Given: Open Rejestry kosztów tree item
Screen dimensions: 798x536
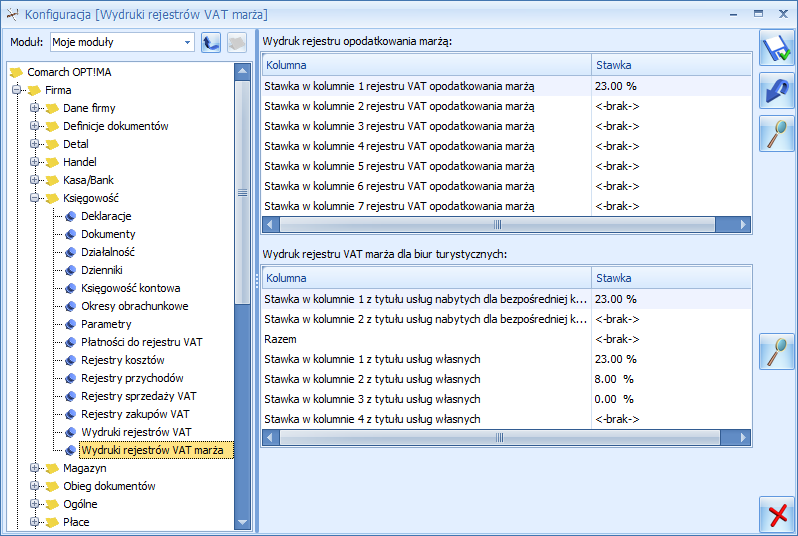Looking at the screenshot, I should coord(123,360).
